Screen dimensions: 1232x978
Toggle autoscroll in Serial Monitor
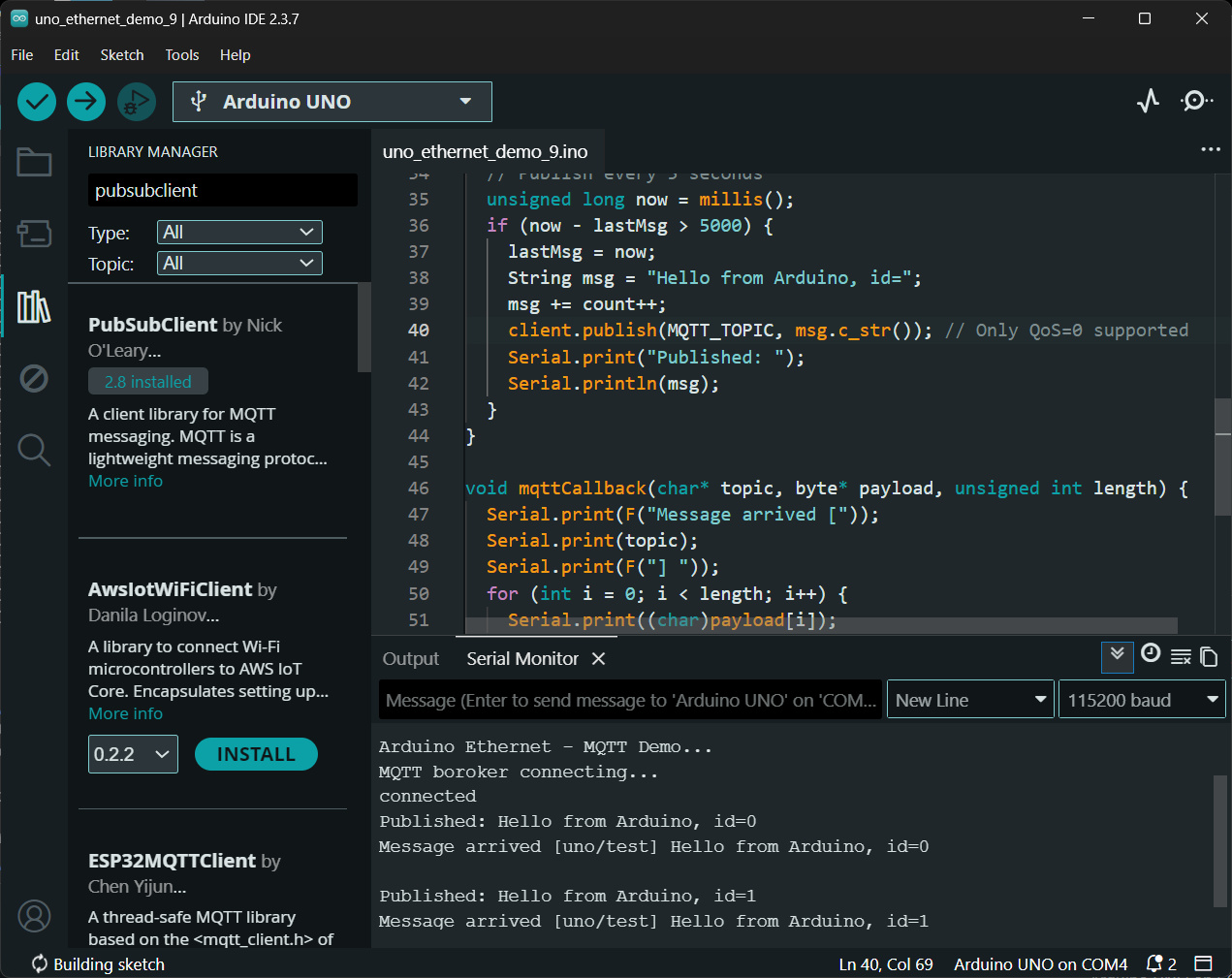point(1117,656)
